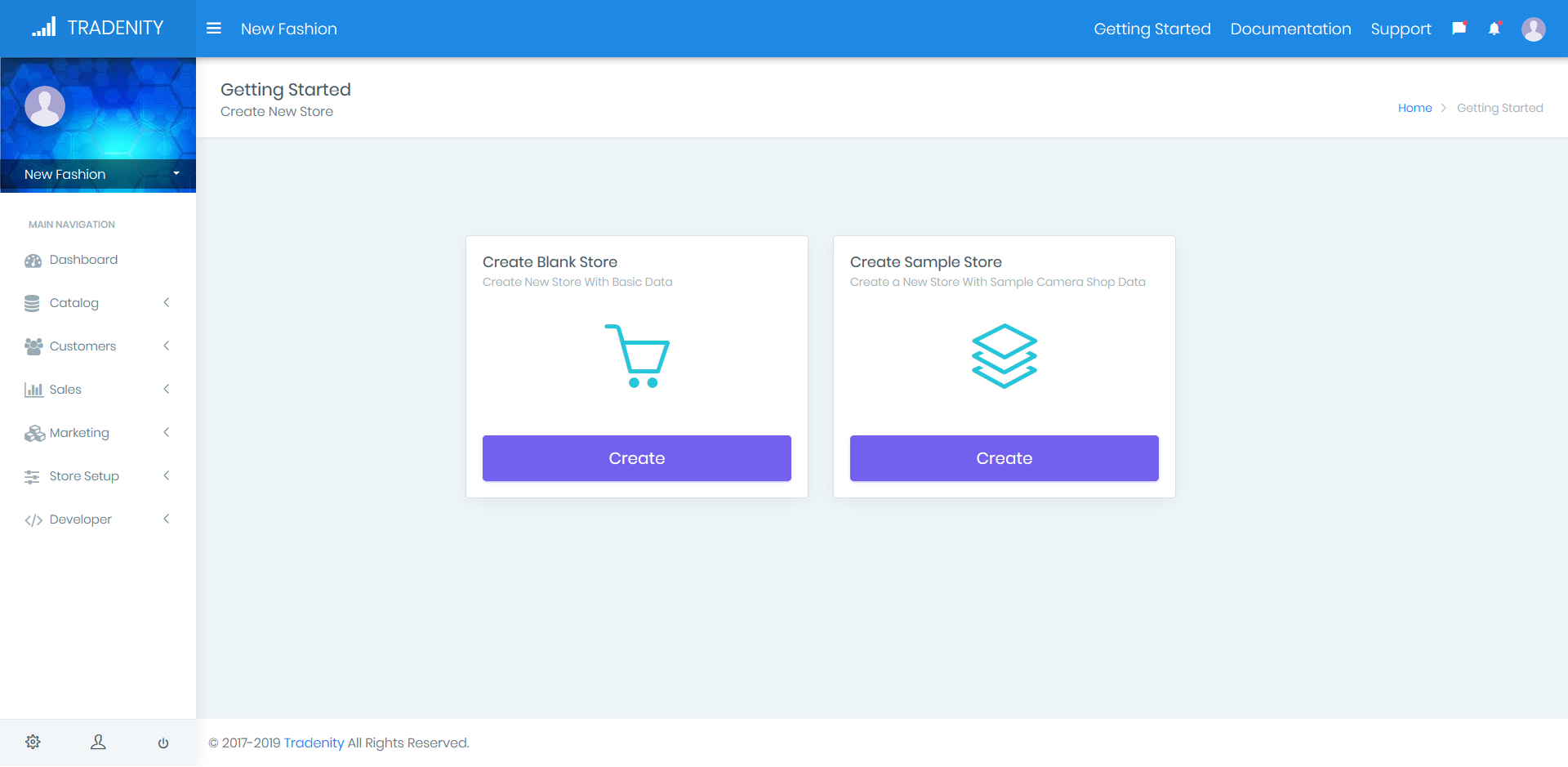Toggle the hamburger sidebar menu icon
Image resolution: width=1568 pixels, height=767 pixels.
(214, 29)
